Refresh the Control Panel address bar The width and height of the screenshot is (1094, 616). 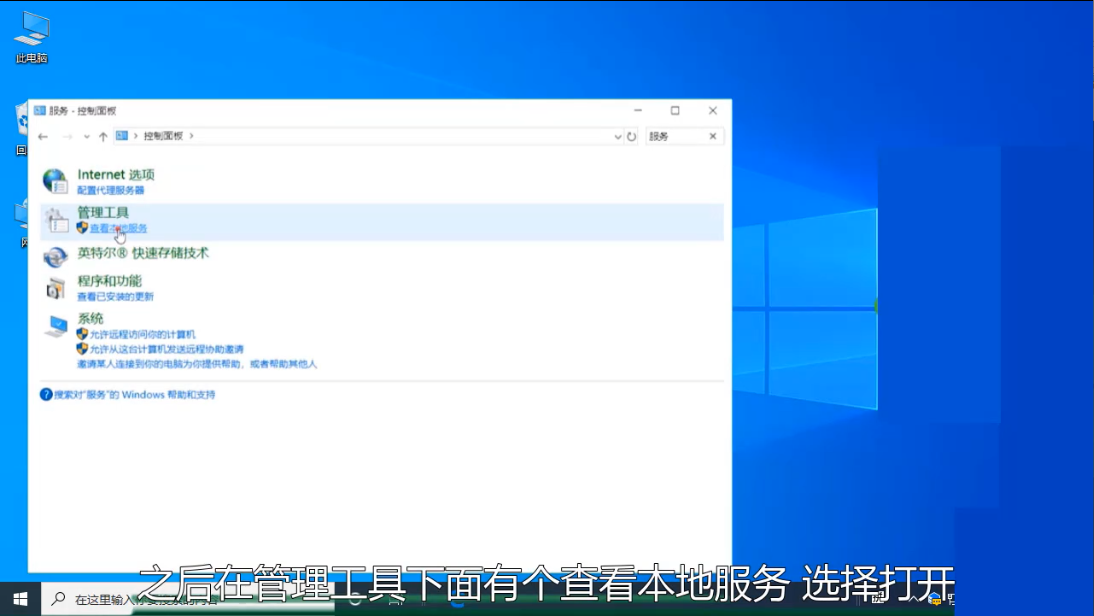[632, 136]
